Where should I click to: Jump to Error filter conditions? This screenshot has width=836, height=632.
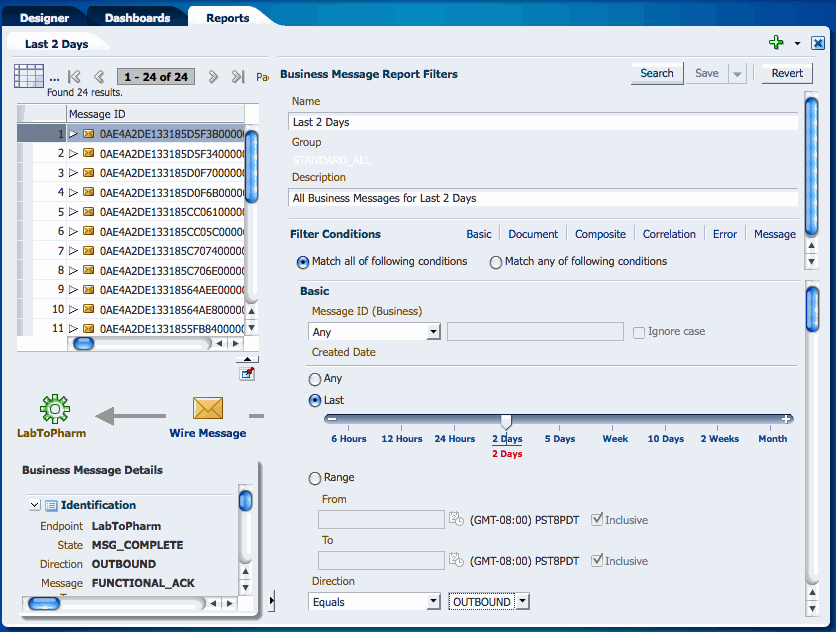(x=725, y=234)
